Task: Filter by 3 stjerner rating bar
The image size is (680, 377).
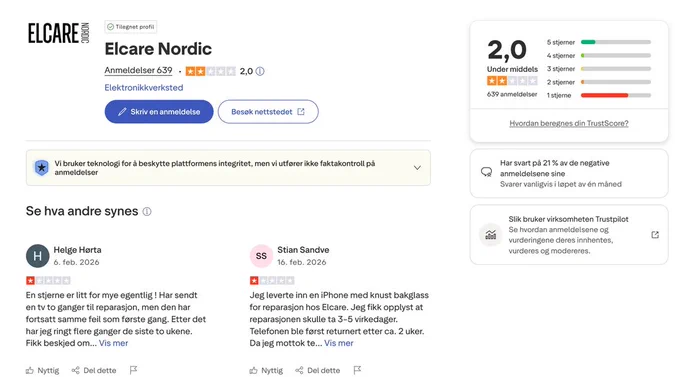Action: (599, 69)
